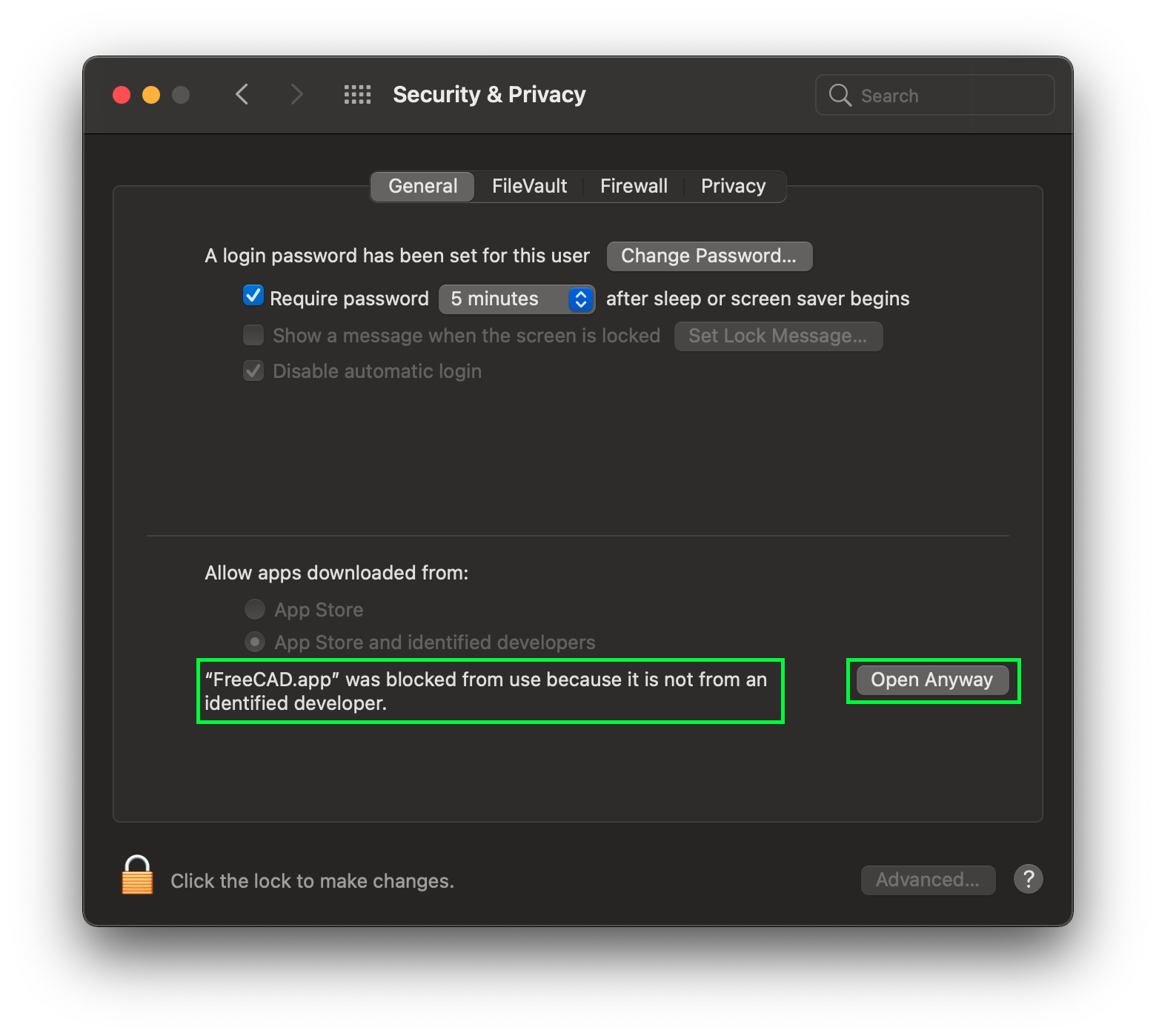This screenshot has height=1036, width=1156.
Task: Select App Store and identified developers radio button
Action: (255, 642)
